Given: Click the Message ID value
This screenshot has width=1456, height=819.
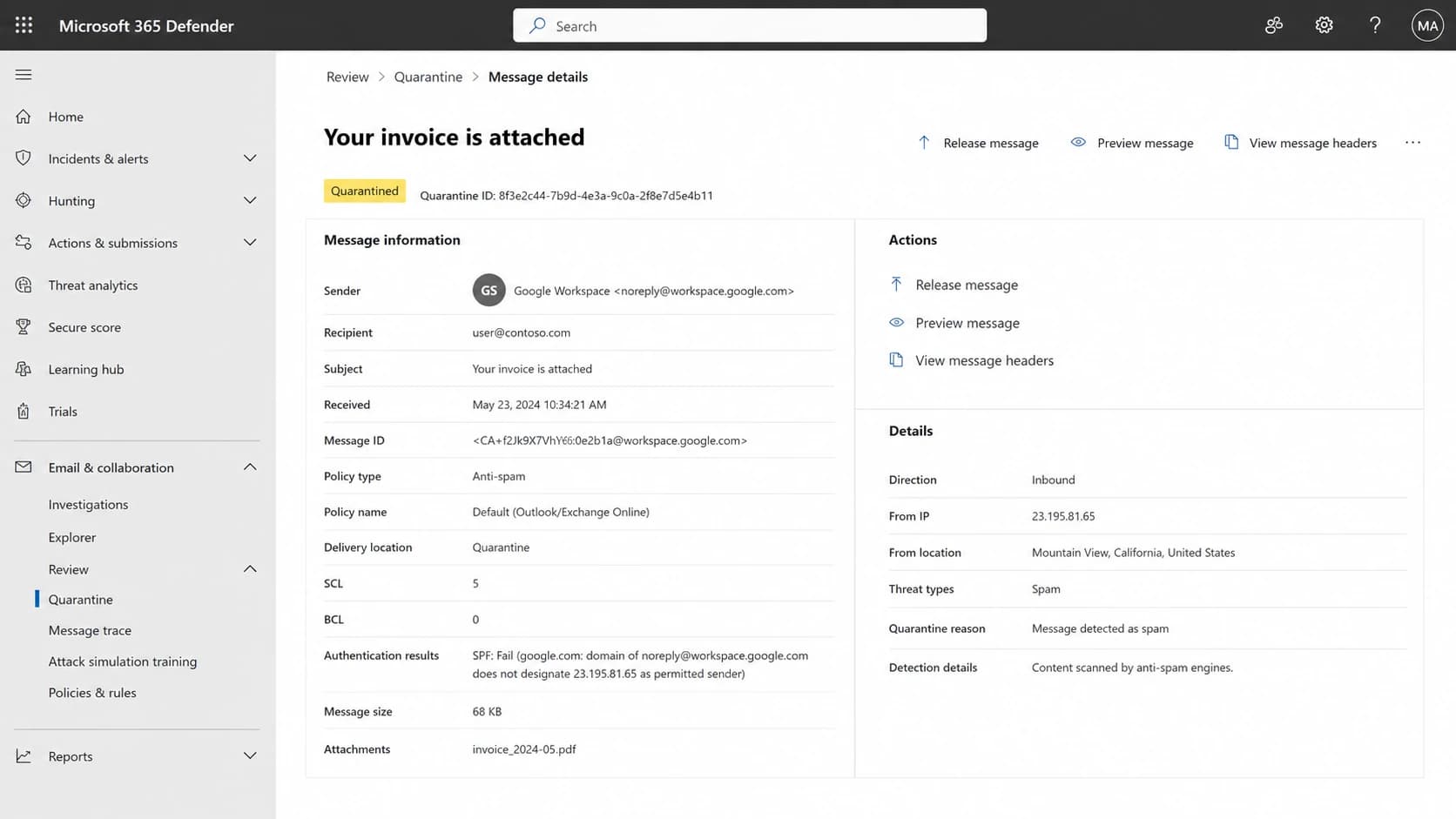Looking at the screenshot, I should pyautogui.click(x=610, y=440).
